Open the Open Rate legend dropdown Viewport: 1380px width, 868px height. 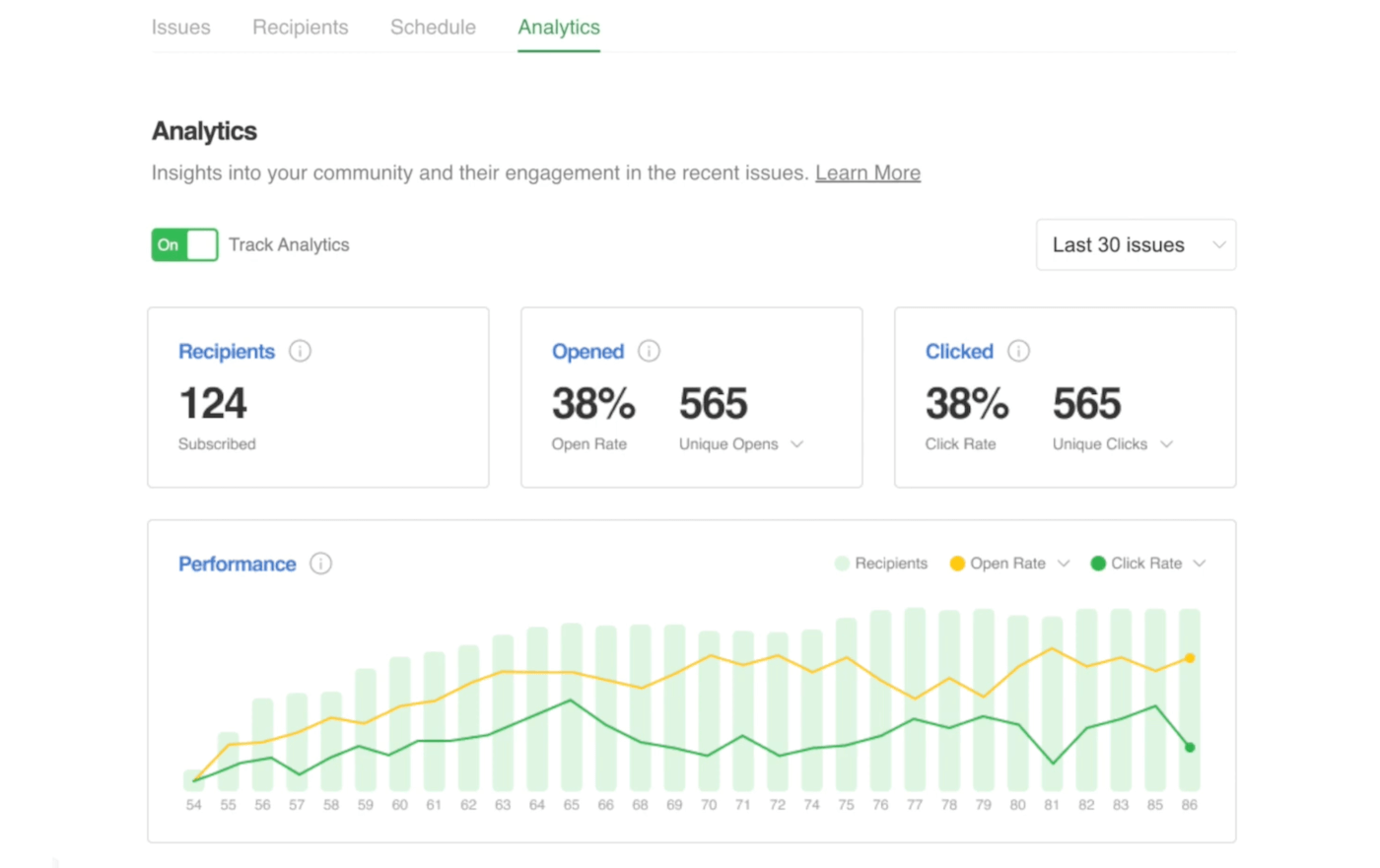(x=1064, y=564)
